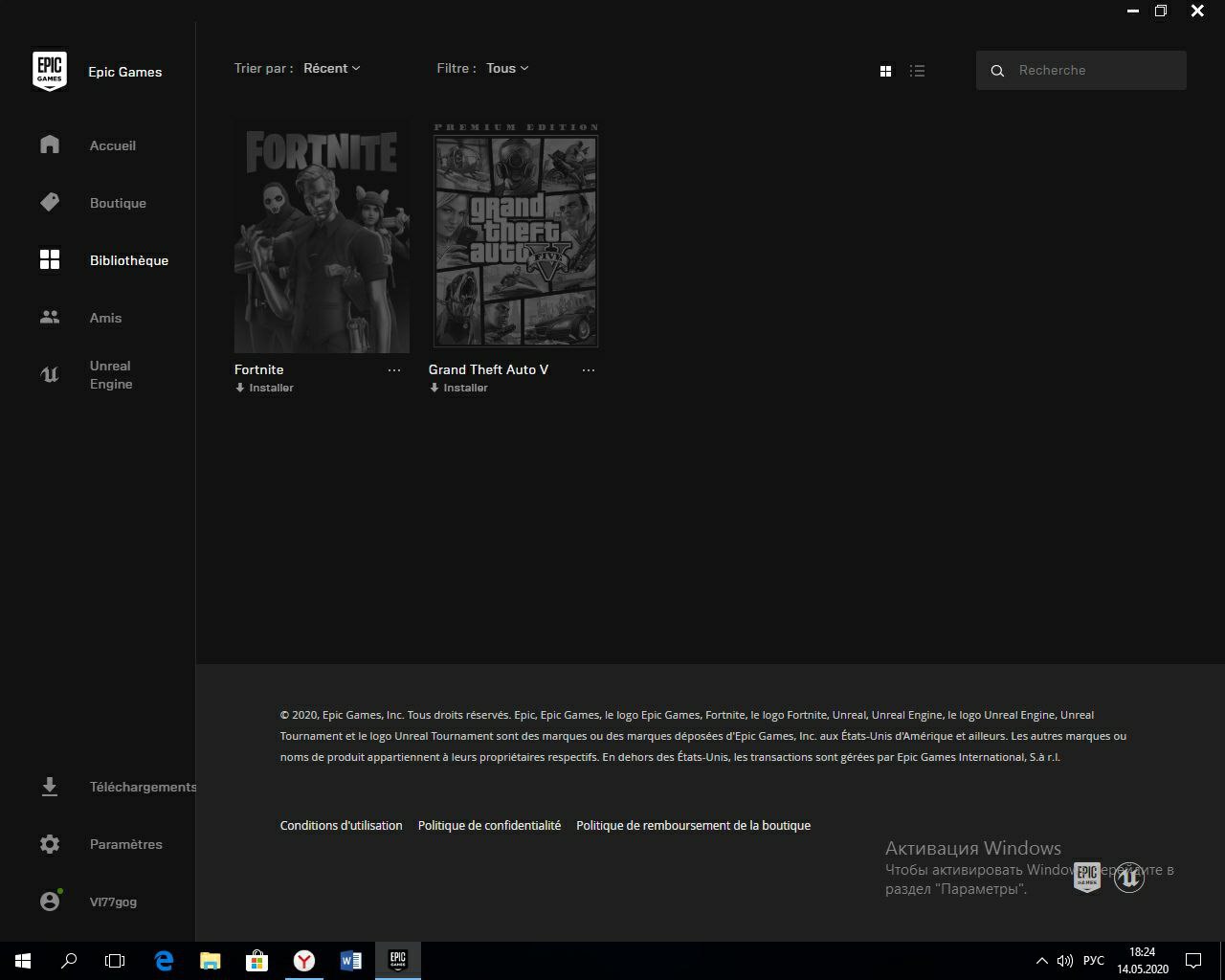The image size is (1225, 980).
Task: Switch to grid view layout
Action: pos(885,71)
